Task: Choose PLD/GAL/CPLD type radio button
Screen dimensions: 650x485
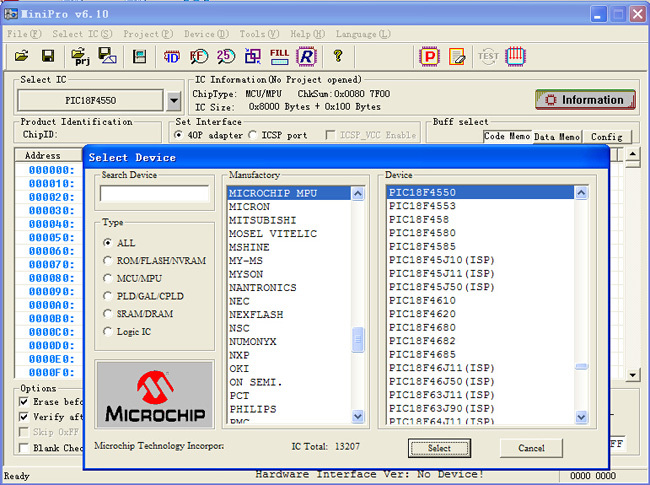Action: [x=107, y=296]
